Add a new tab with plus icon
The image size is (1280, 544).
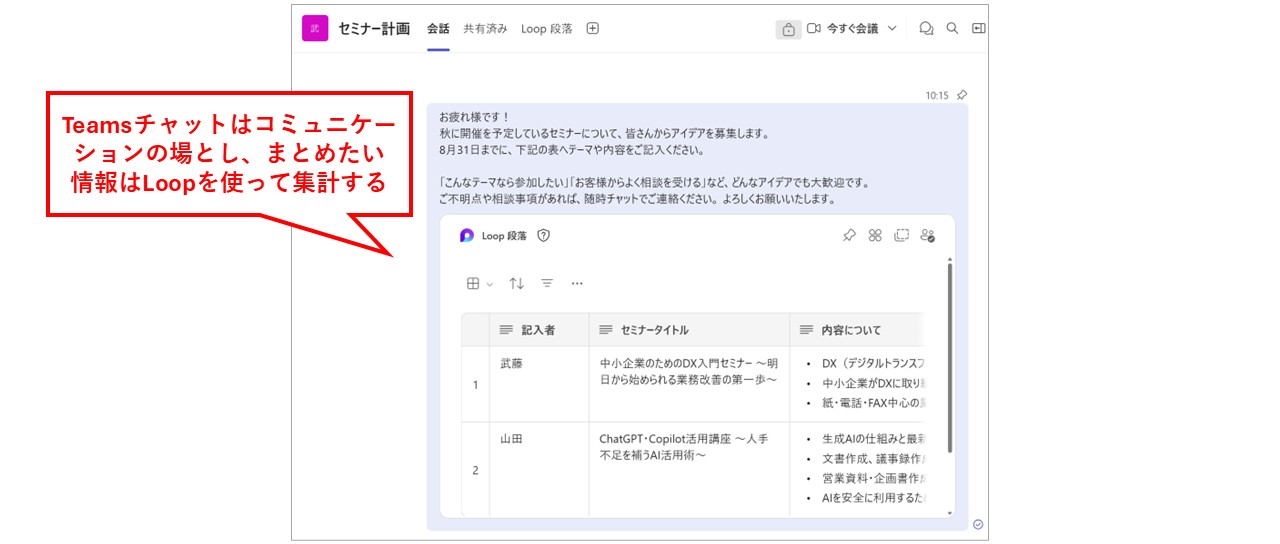[592, 29]
